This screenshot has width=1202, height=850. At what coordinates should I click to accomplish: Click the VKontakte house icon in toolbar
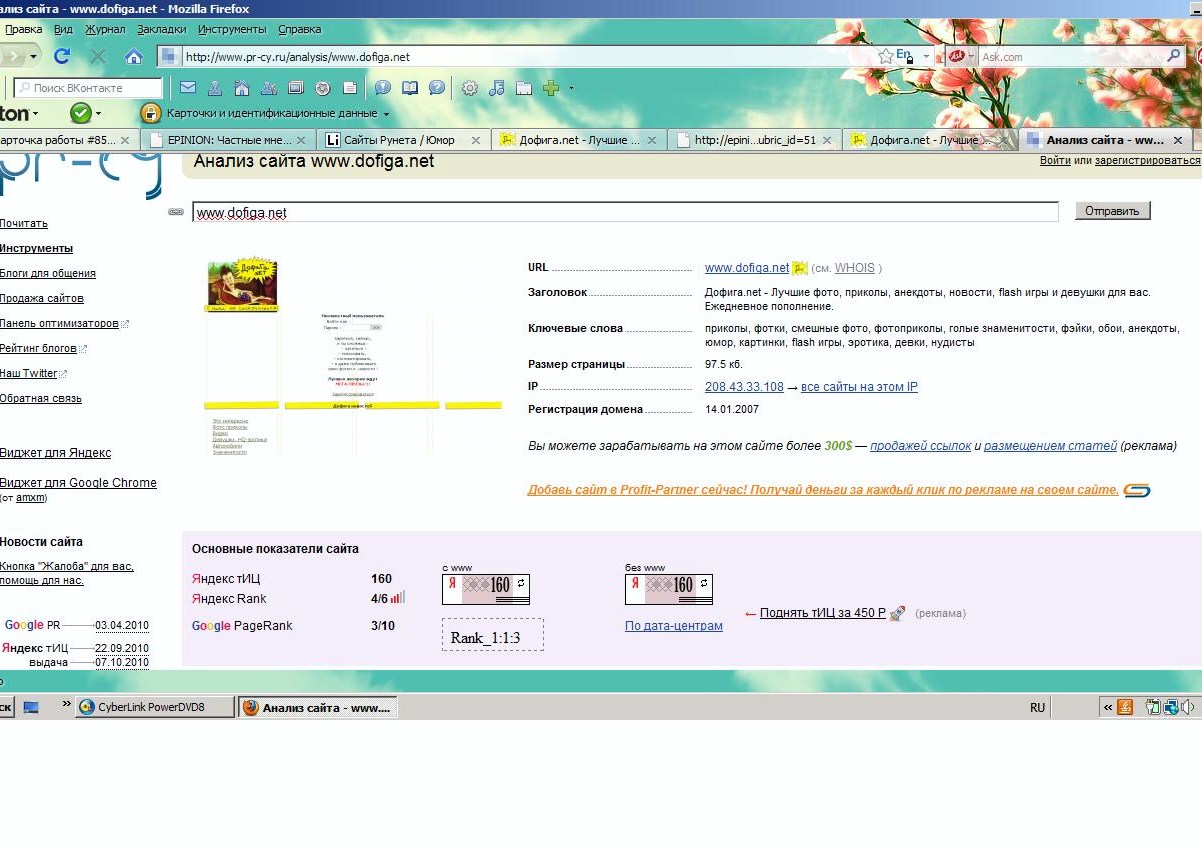coord(242,88)
